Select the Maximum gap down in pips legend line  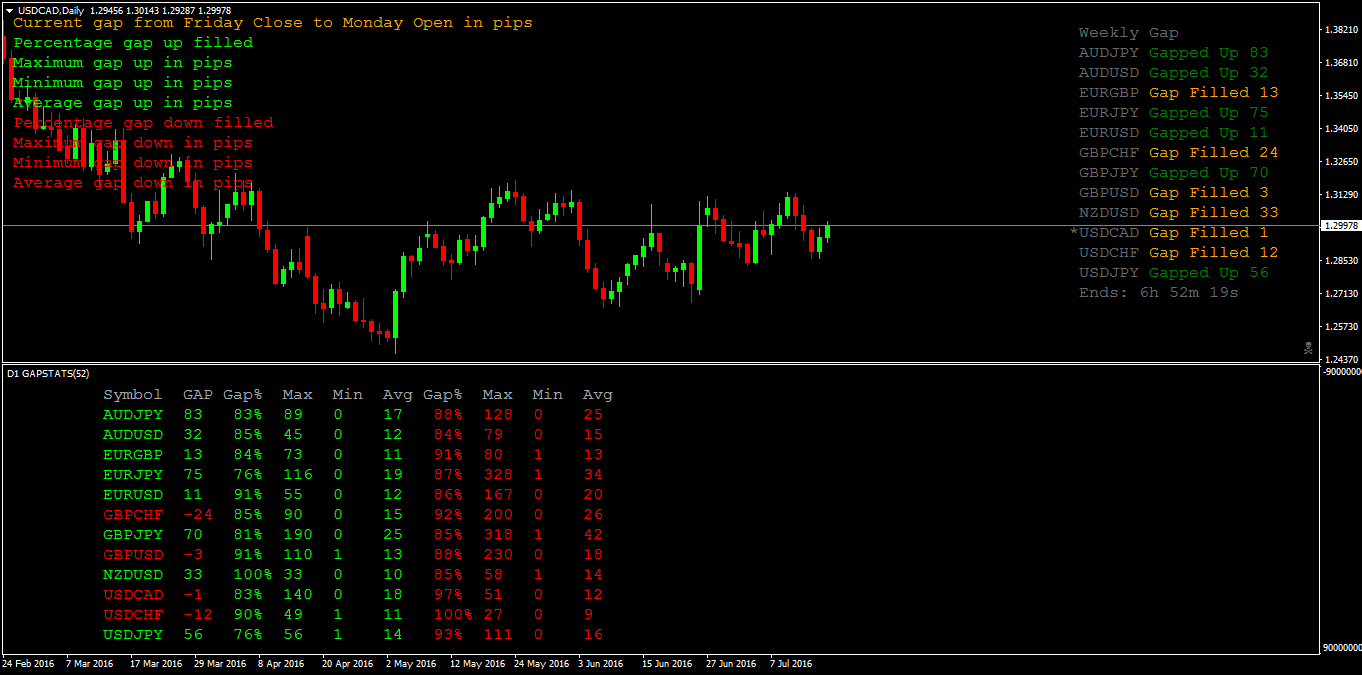tap(133, 142)
